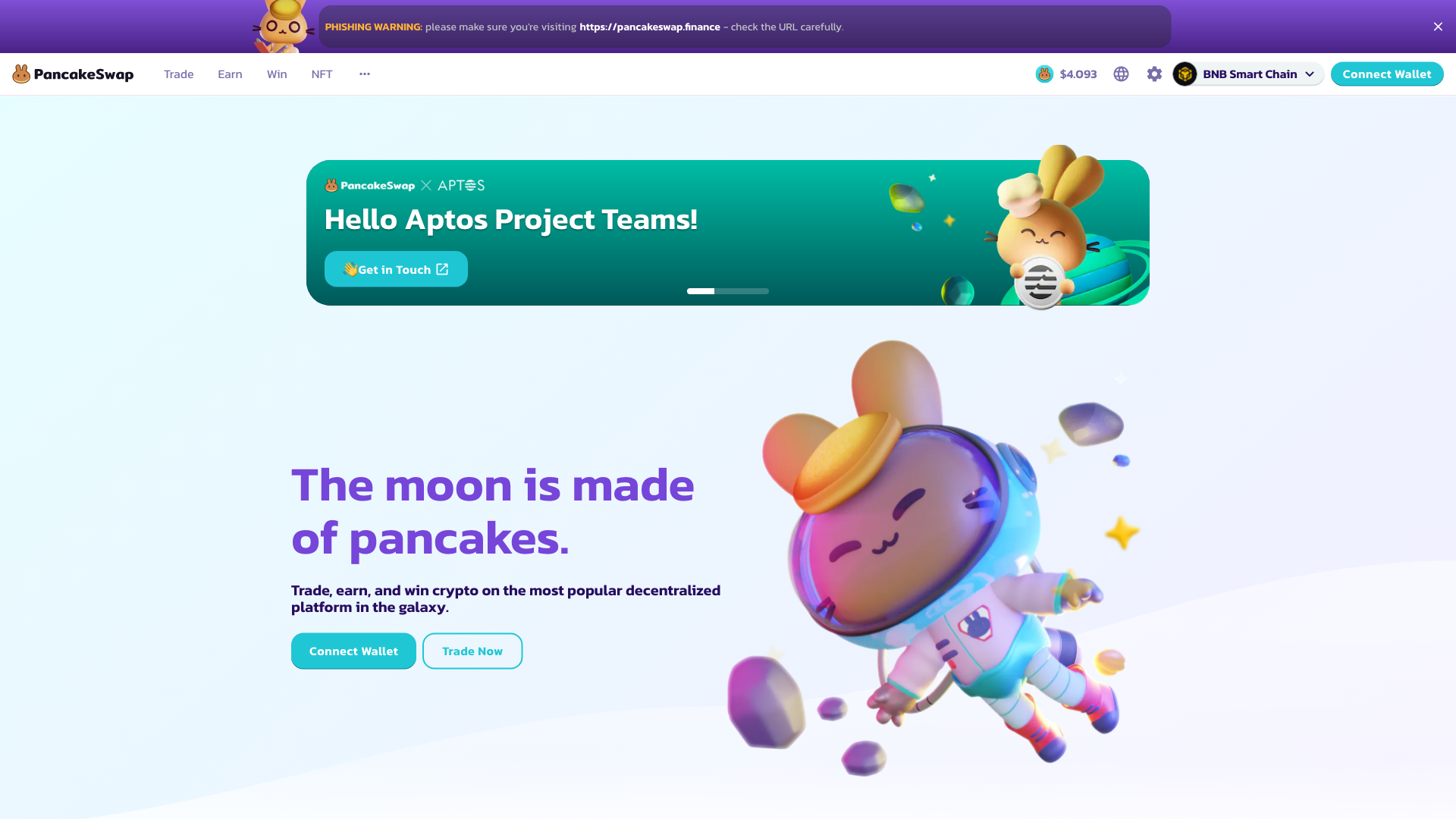
Task: Click Connect Wallet below the headline
Action: [x=353, y=651]
